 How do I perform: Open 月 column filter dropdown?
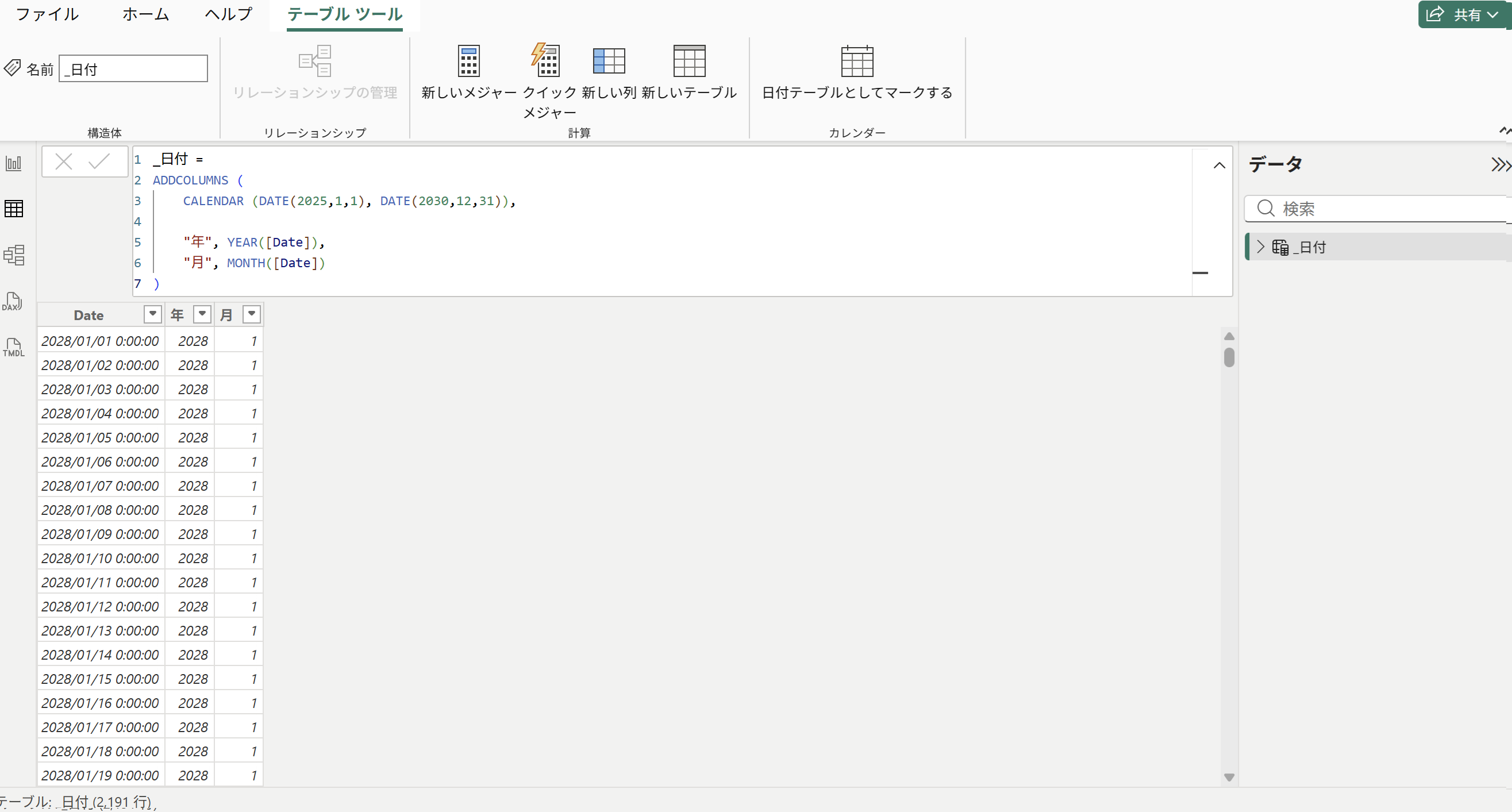pyautogui.click(x=251, y=314)
